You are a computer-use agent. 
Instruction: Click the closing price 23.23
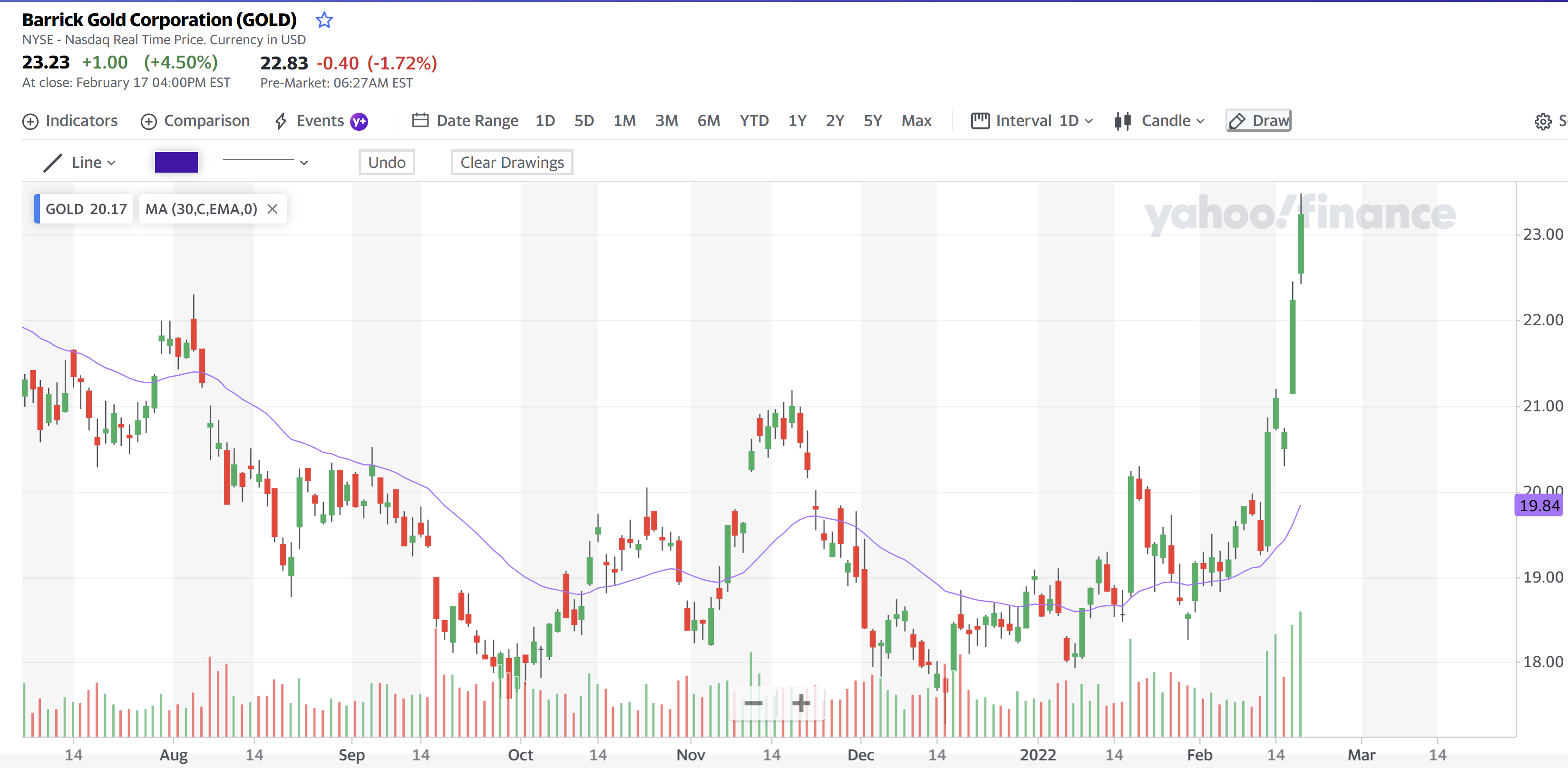pyautogui.click(x=46, y=63)
